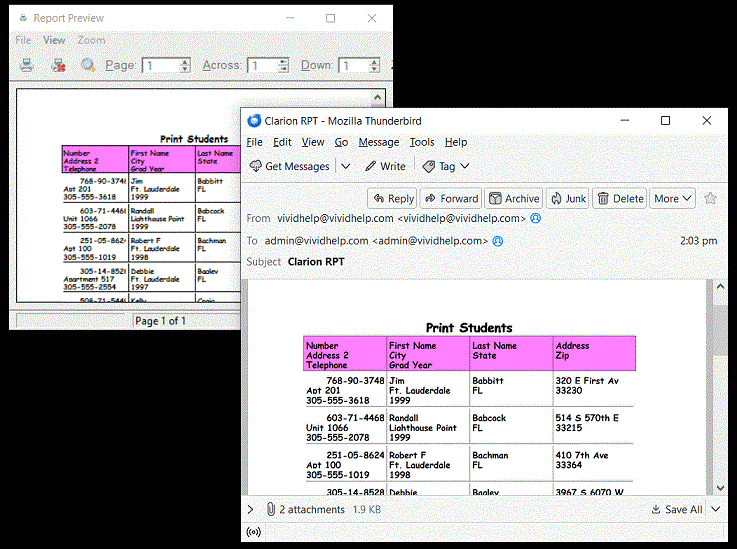
Task: Click the cancel print icon in Report Preview
Action: (x=58, y=65)
